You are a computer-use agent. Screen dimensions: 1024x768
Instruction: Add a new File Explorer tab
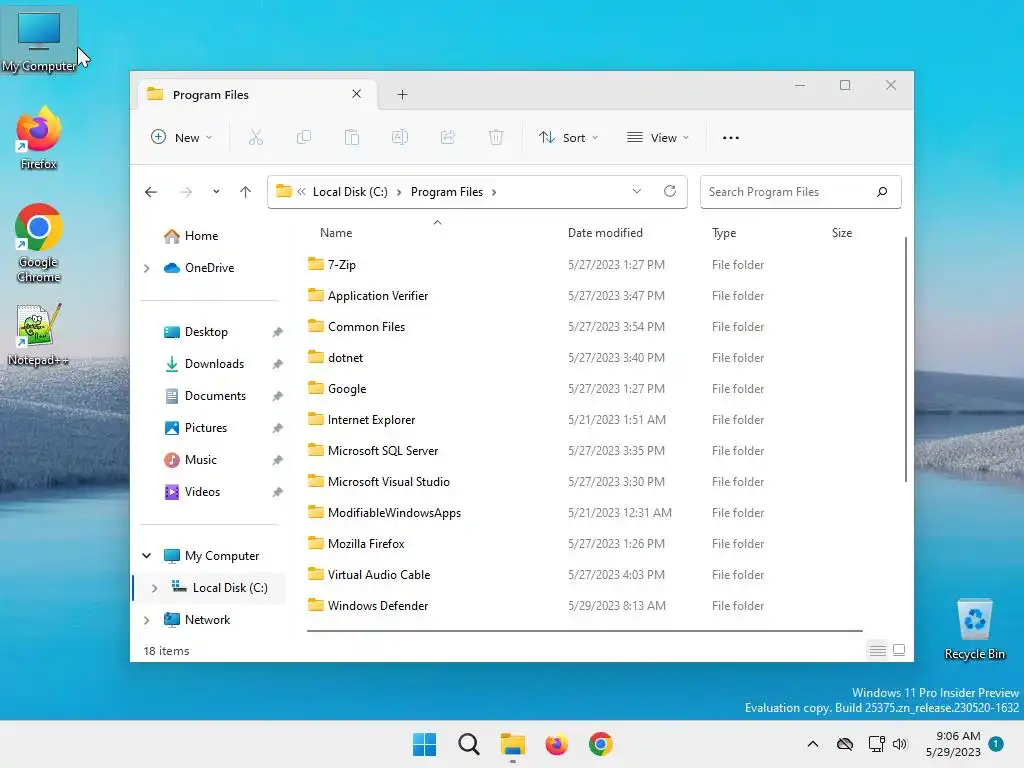click(x=402, y=95)
